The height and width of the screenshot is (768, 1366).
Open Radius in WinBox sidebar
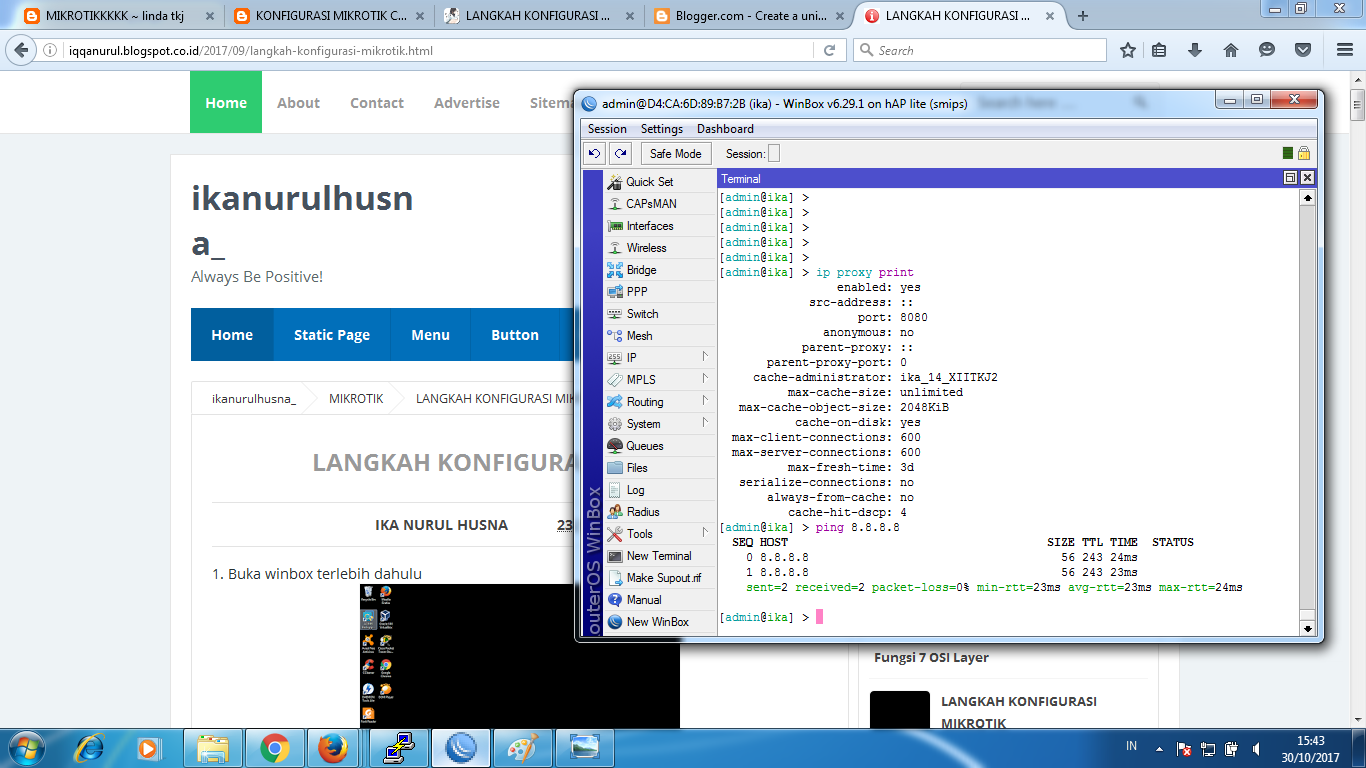[x=660, y=512]
